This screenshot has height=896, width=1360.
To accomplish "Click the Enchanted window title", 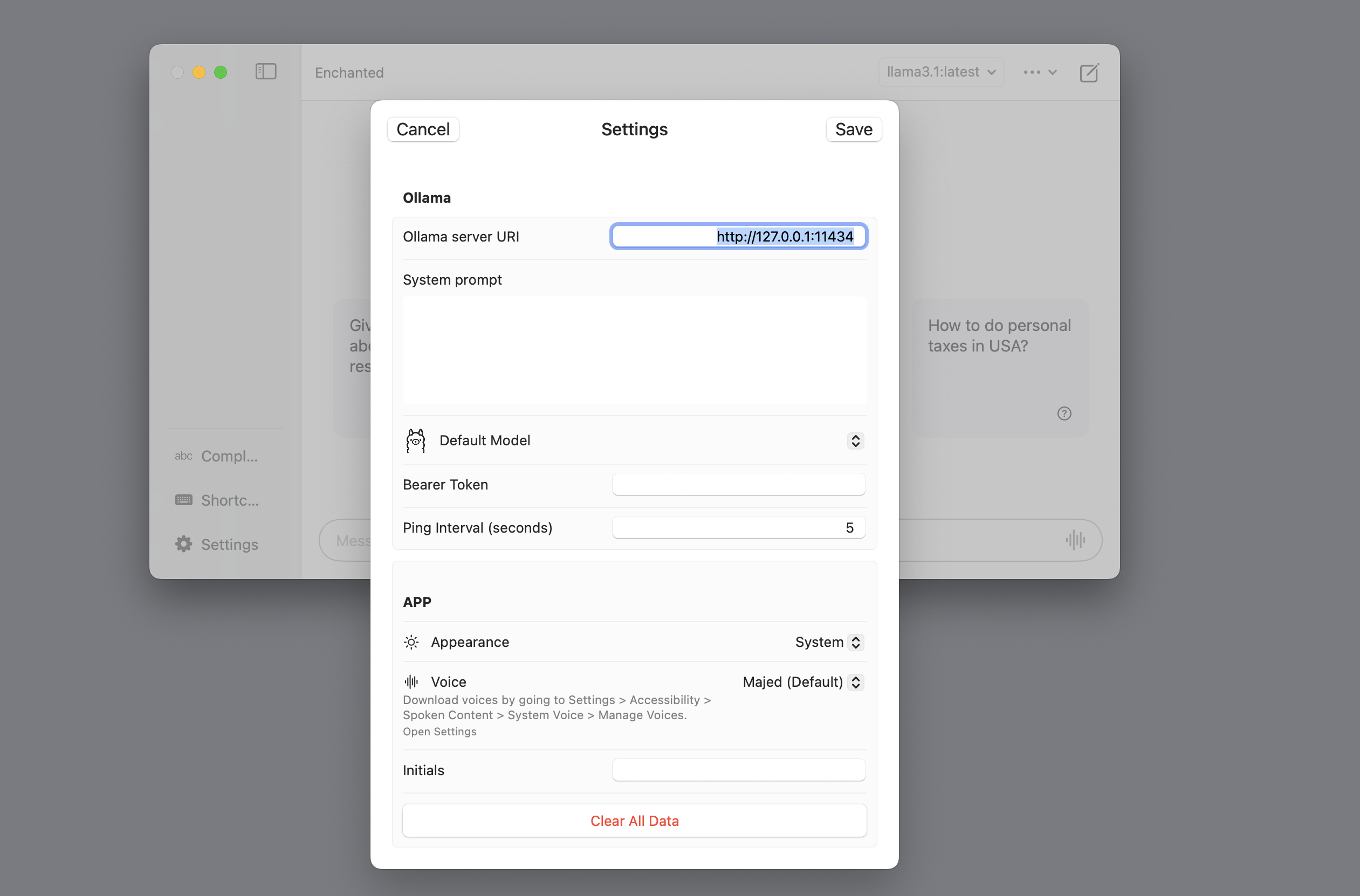I will point(349,73).
